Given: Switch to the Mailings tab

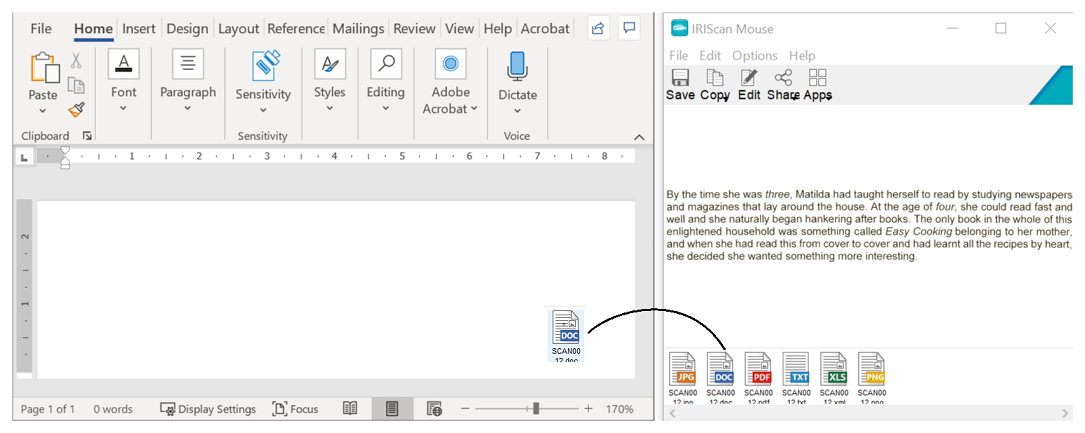Looking at the screenshot, I should (358, 28).
